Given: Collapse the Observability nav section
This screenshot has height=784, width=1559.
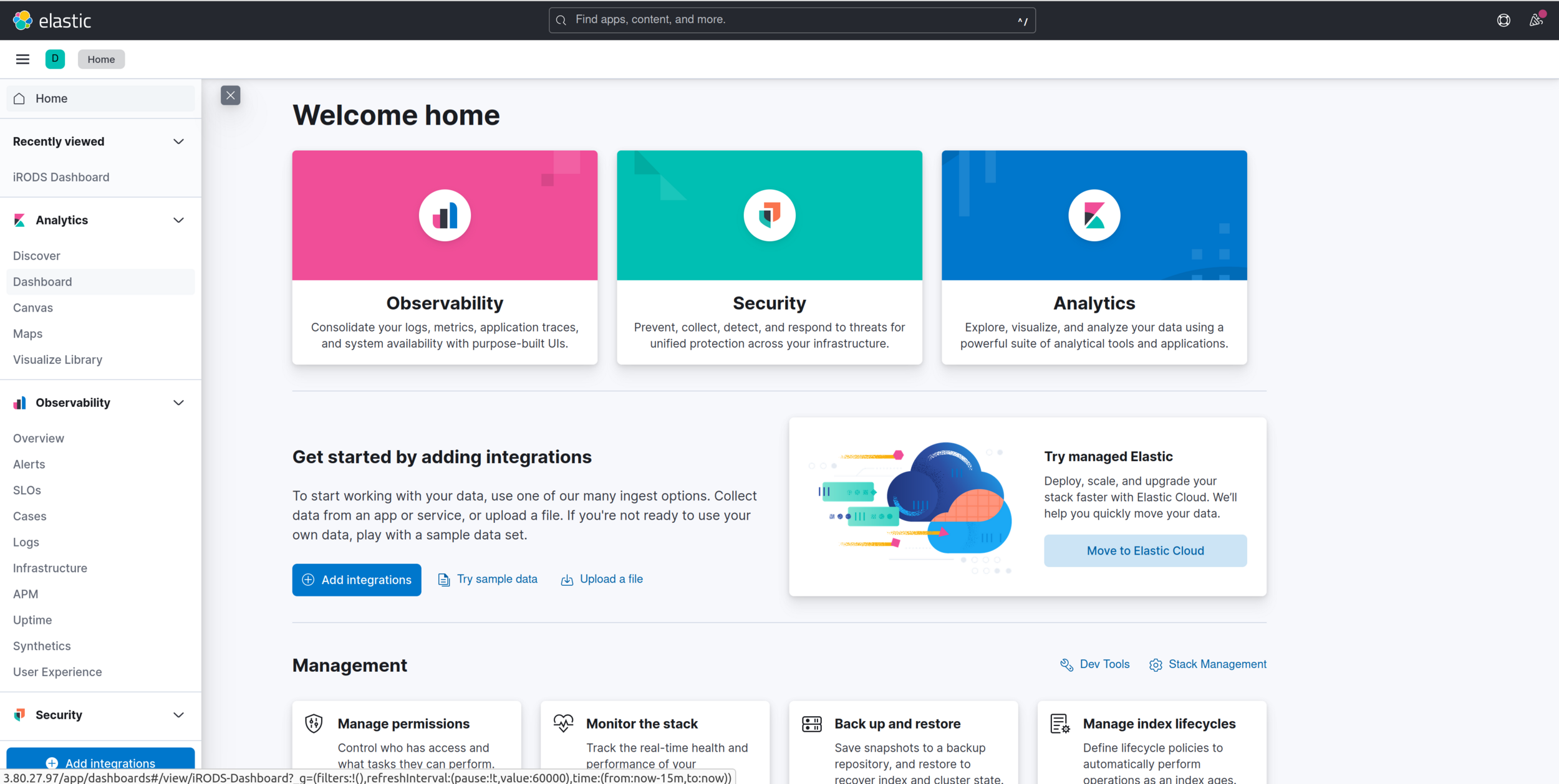Looking at the screenshot, I should (178, 403).
